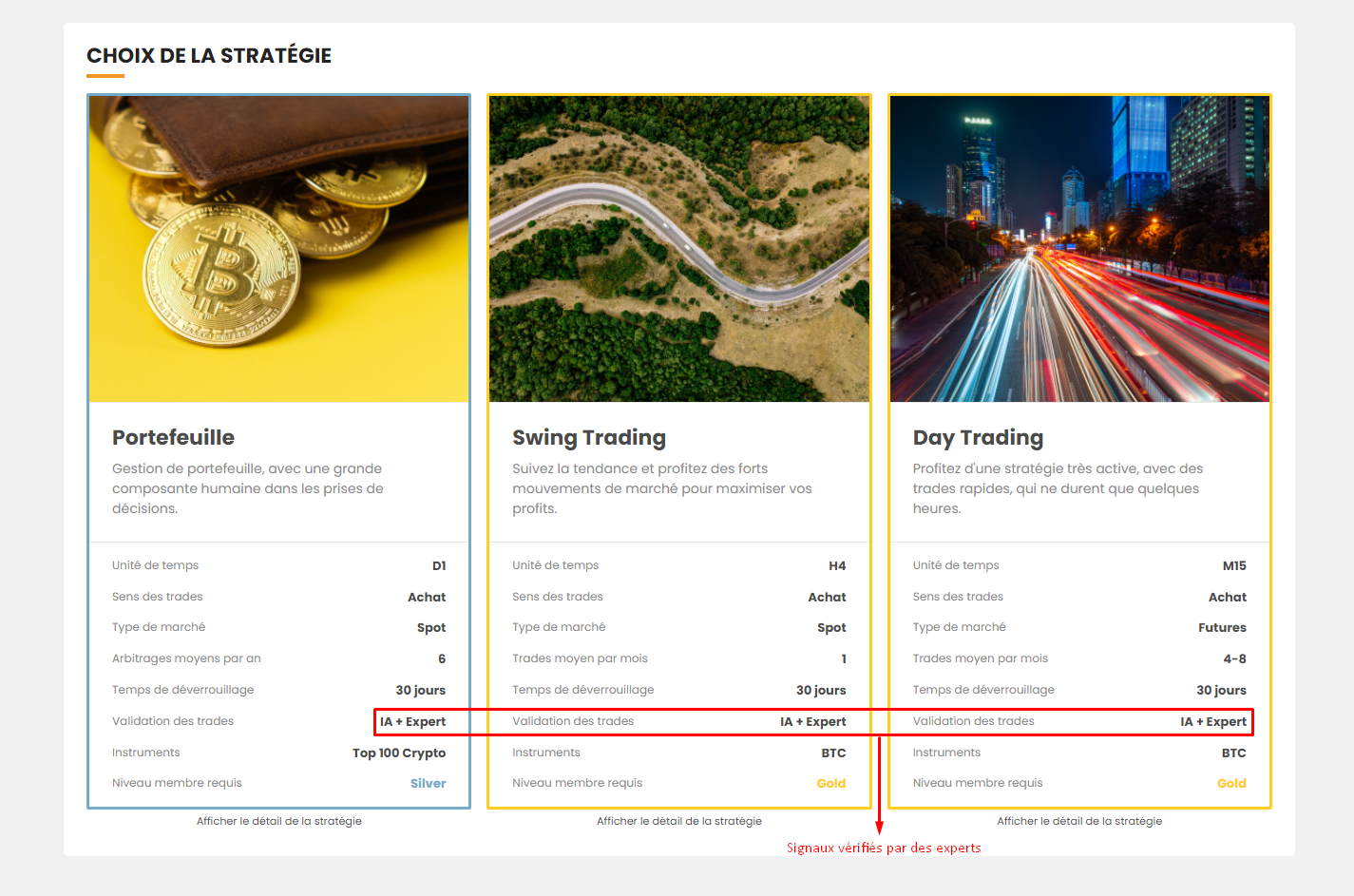
Task: Click 'Niveau membre requis' label in Portefeuille
Action: coord(177,783)
